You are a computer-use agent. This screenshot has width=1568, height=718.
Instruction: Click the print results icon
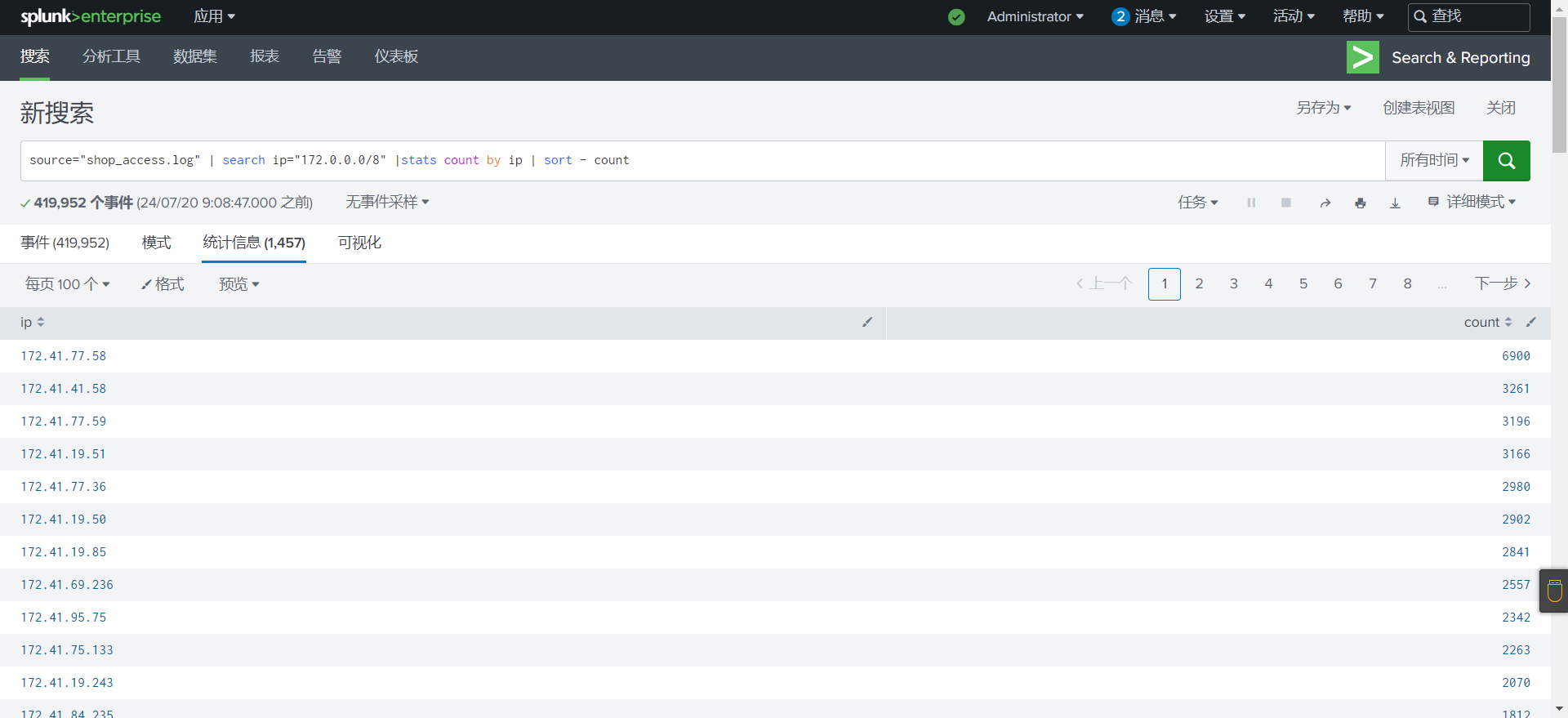coord(1360,203)
